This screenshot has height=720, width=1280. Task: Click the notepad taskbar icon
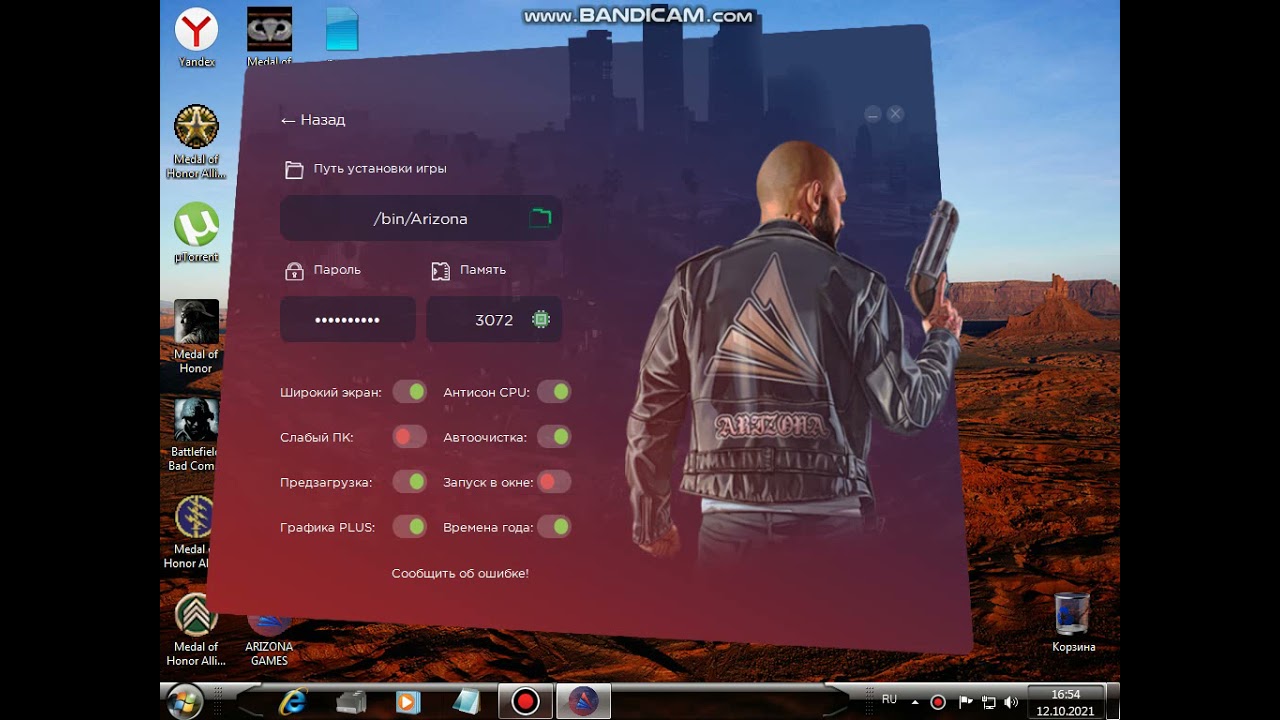(x=466, y=702)
